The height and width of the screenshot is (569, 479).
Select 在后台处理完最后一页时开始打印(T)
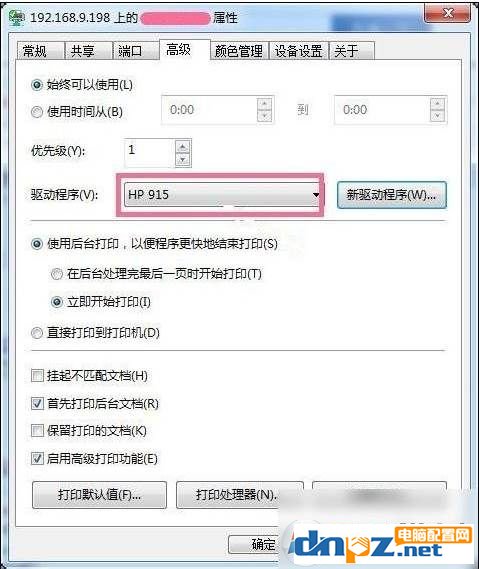coord(57,274)
